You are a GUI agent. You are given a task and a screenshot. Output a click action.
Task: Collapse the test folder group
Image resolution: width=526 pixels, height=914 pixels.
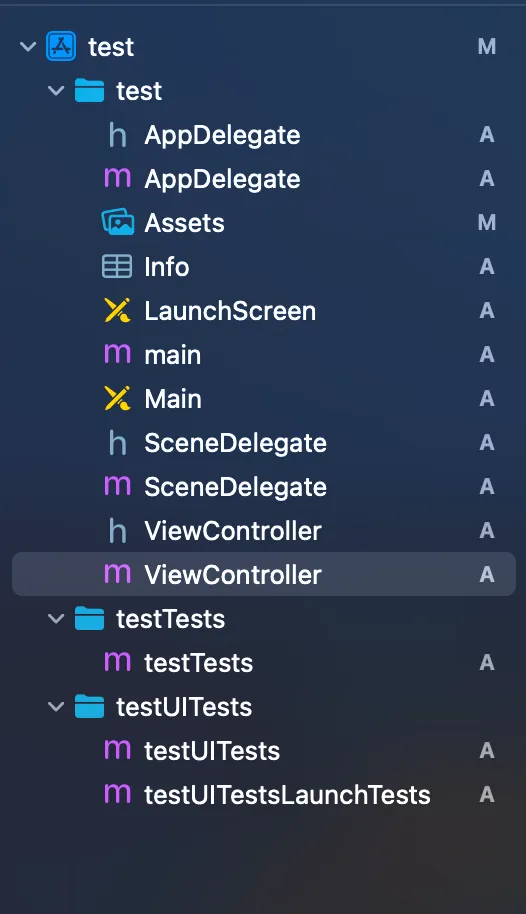click(x=56, y=91)
